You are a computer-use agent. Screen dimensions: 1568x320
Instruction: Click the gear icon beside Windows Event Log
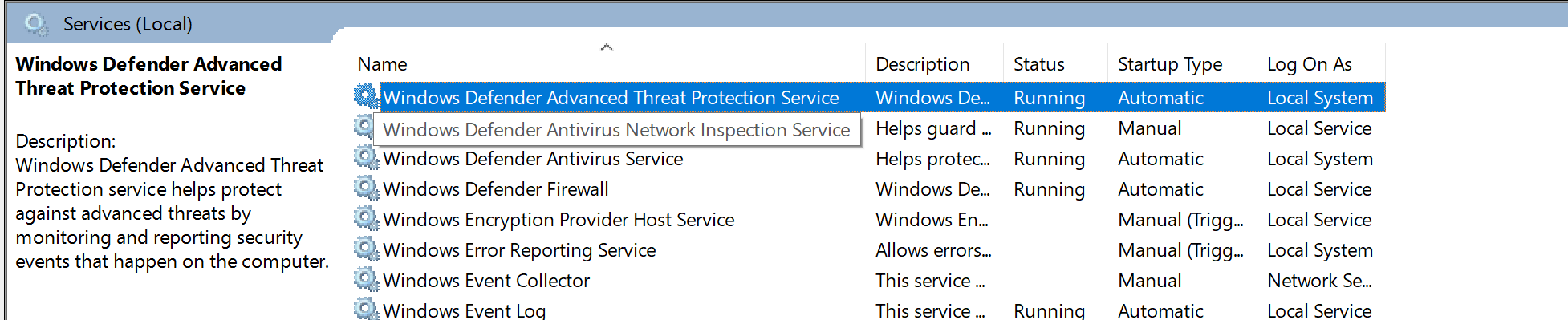(x=366, y=309)
